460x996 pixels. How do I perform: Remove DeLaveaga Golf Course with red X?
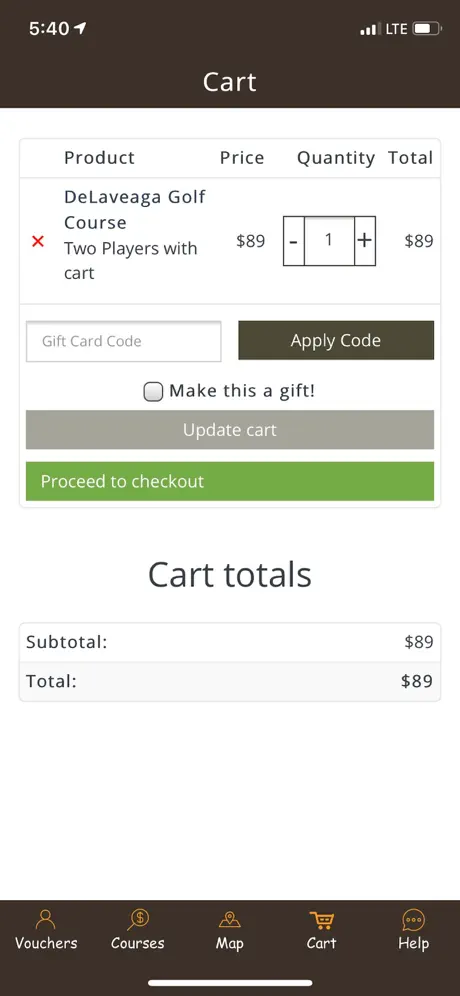tap(38, 241)
